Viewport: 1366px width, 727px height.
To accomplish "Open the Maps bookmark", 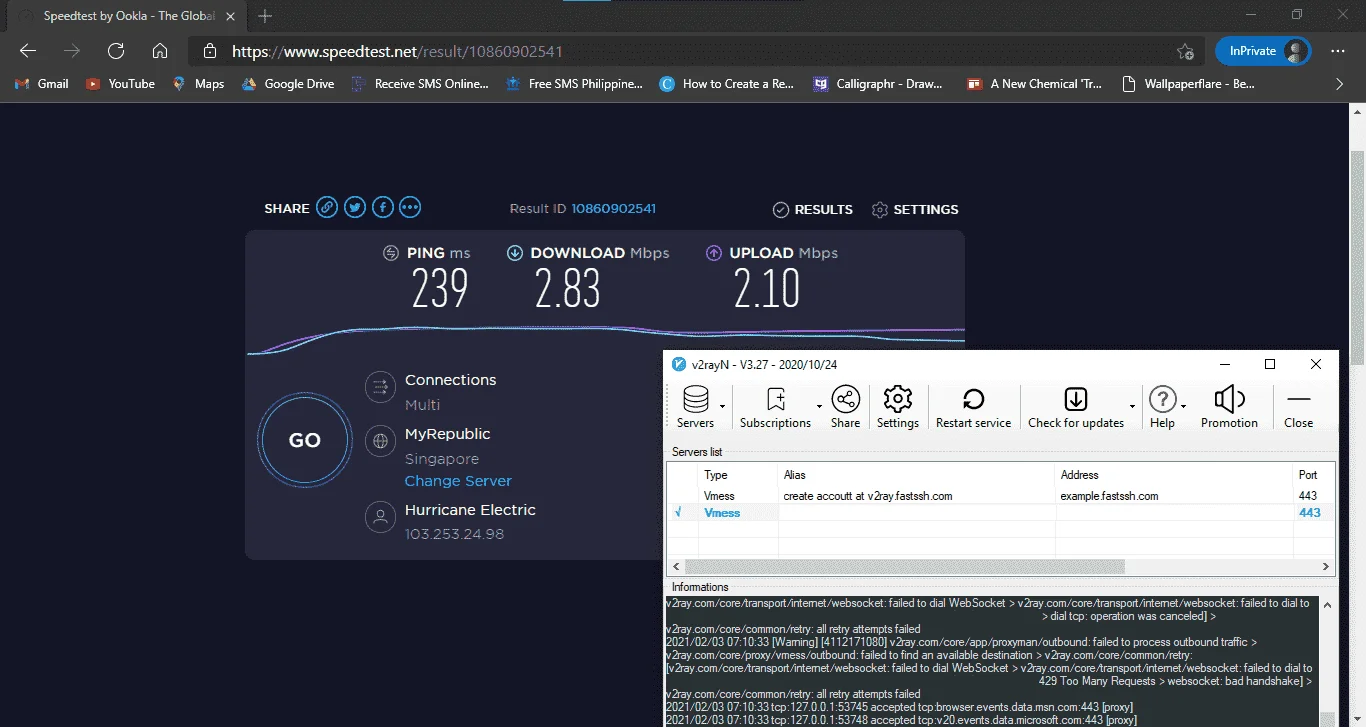I will pos(198,84).
